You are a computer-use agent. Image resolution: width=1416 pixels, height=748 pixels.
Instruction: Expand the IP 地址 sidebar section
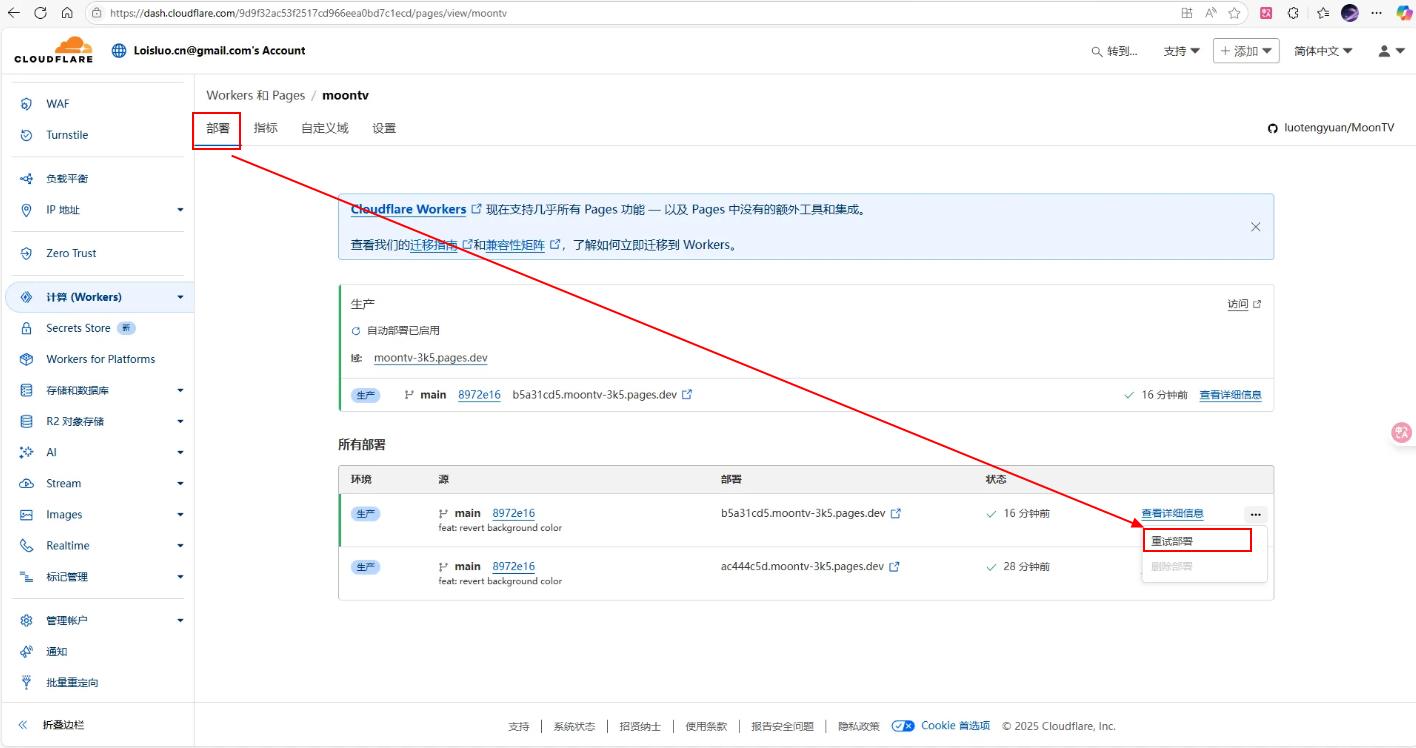pyautogui.click(x=181, y=210)
